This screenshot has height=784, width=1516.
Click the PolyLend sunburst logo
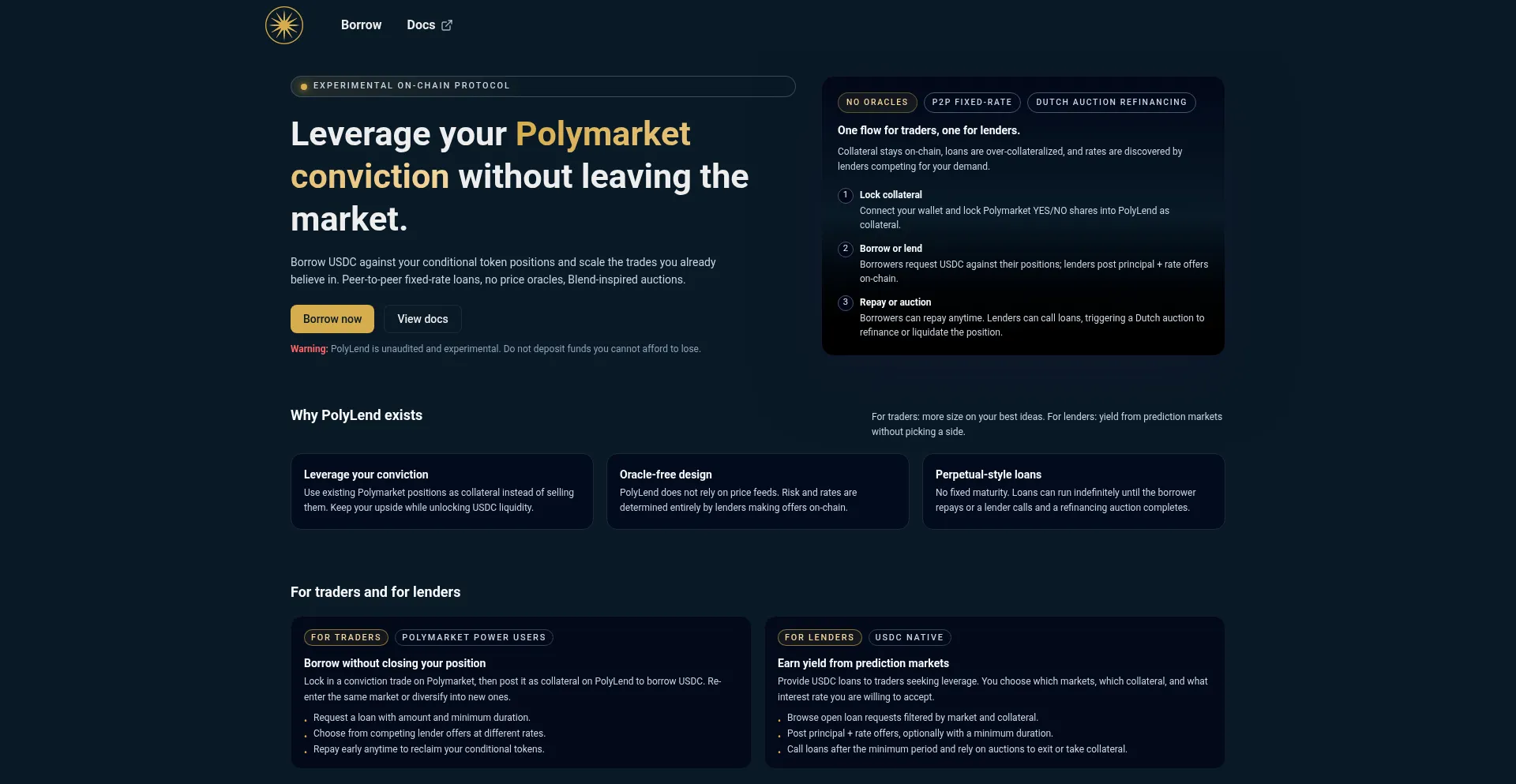point(284,25)
